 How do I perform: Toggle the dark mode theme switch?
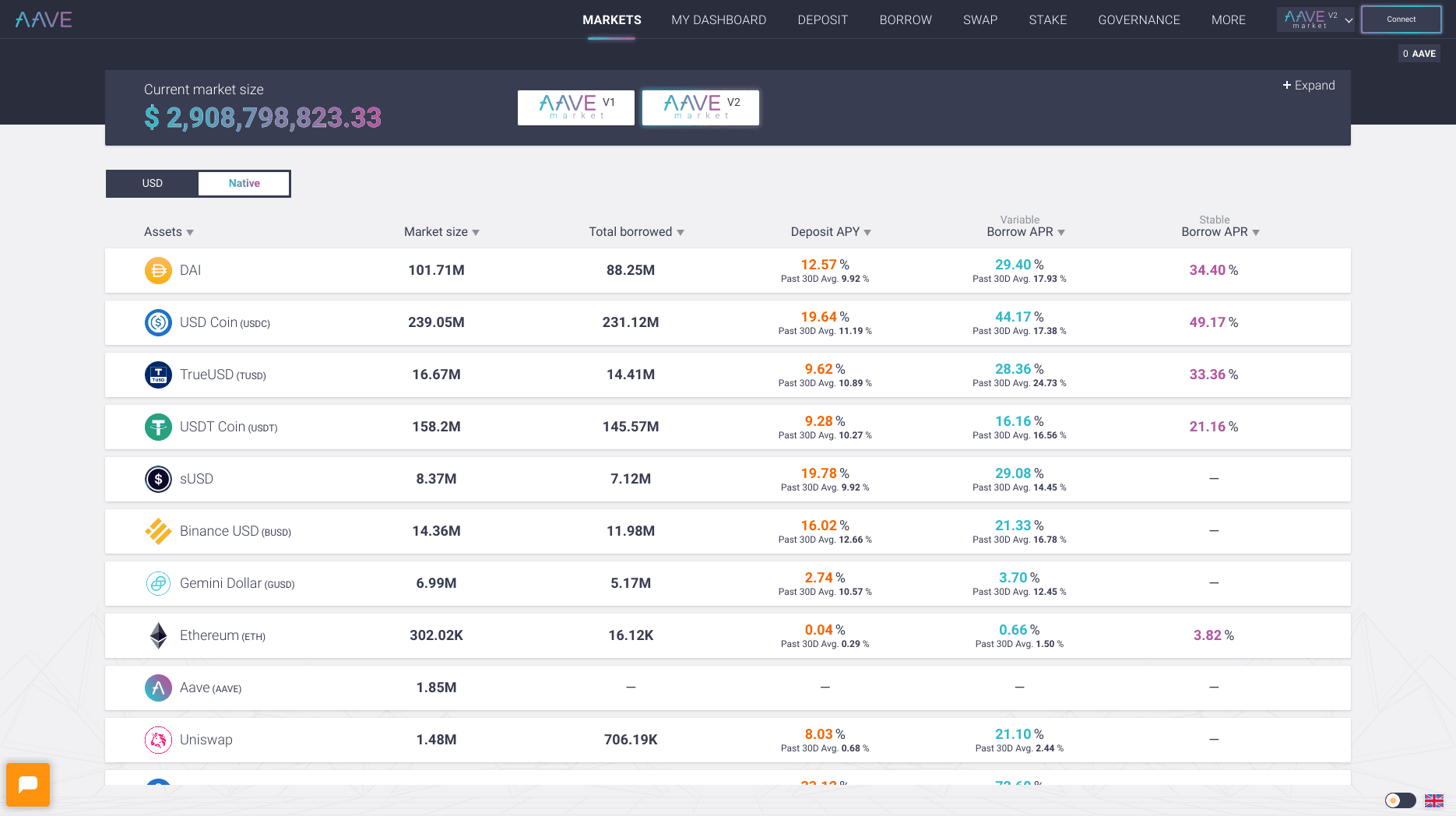1400,800
